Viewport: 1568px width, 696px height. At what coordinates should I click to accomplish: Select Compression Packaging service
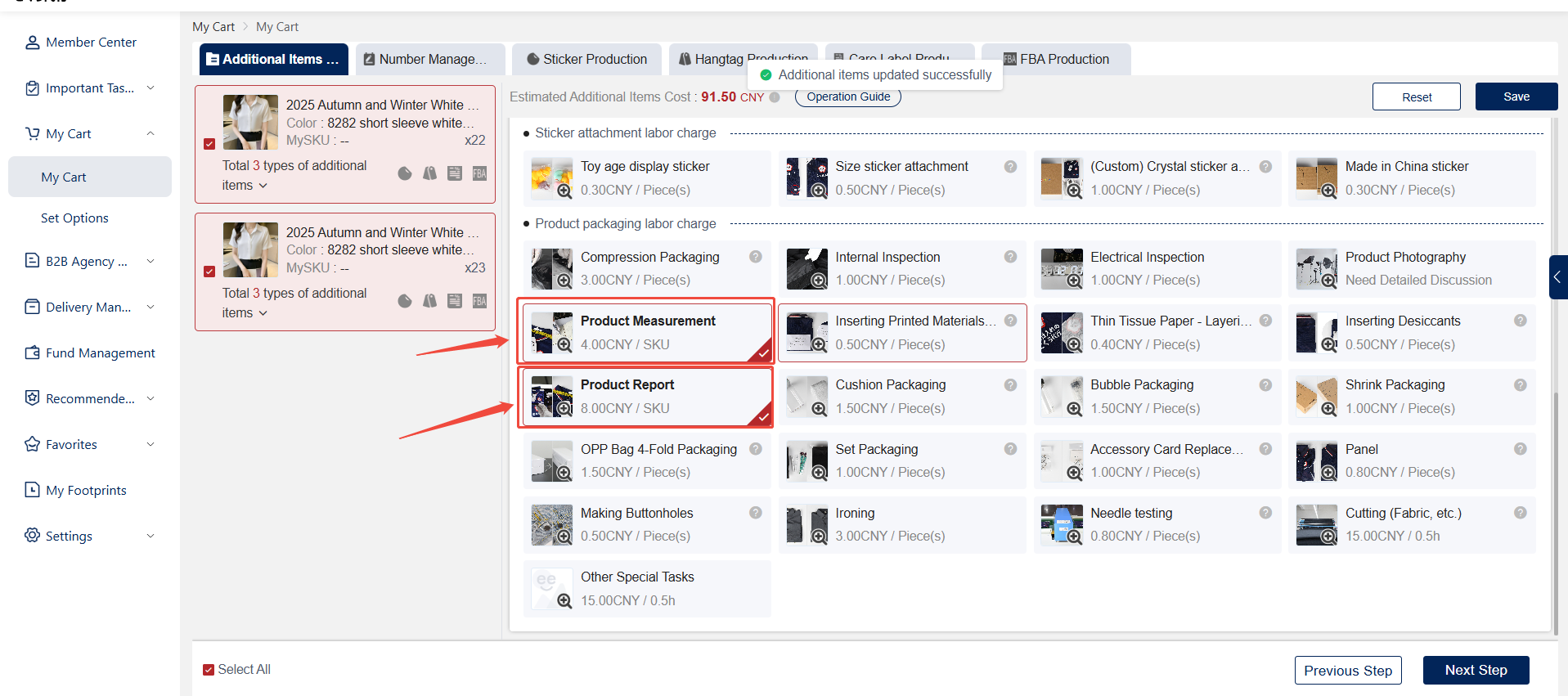click(646, 268)
